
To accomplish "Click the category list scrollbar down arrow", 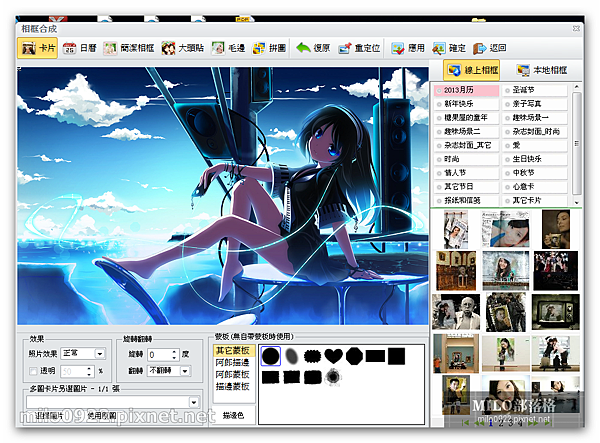I will [577, 202].
